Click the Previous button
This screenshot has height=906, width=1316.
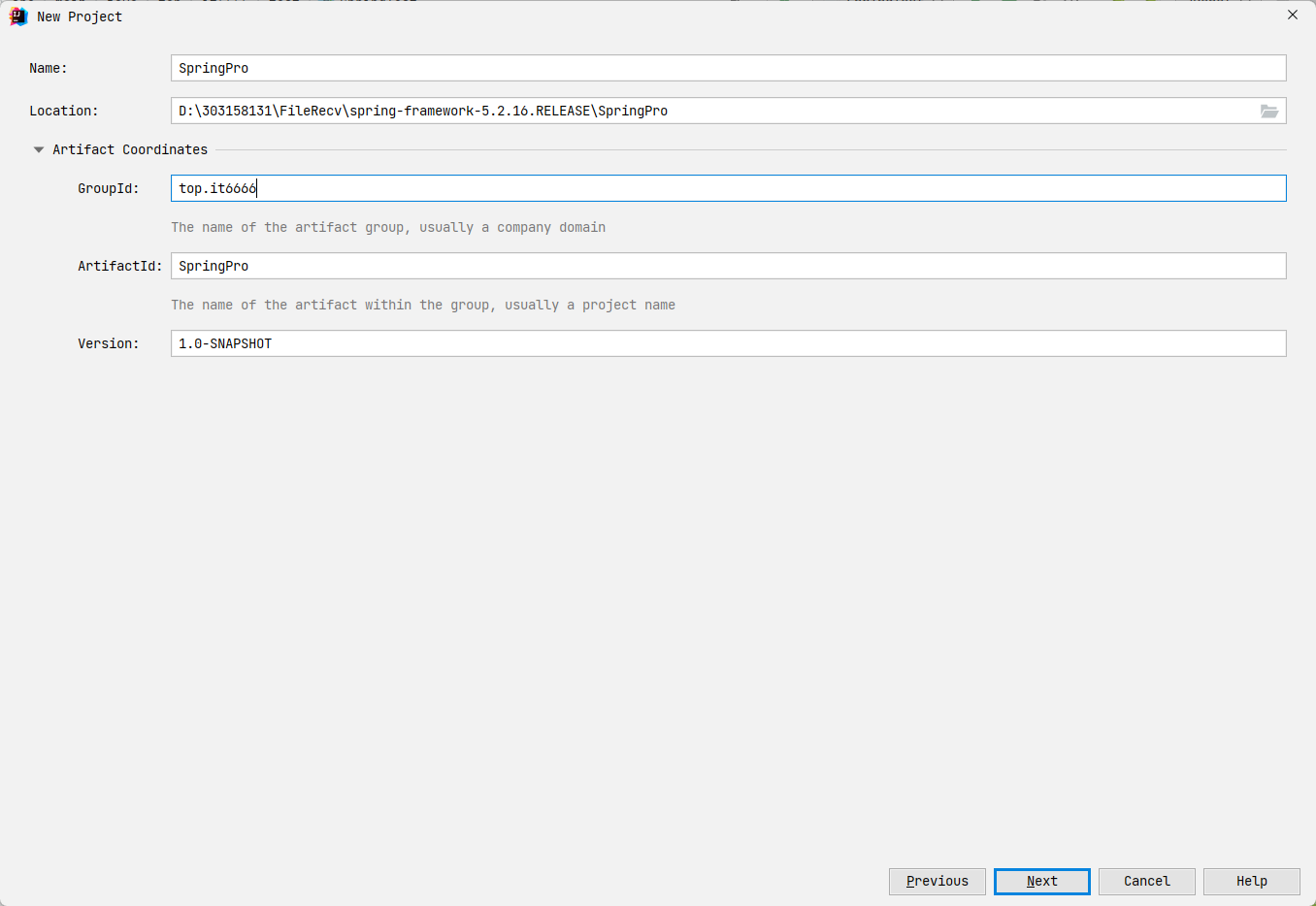[x=938, y=881]
